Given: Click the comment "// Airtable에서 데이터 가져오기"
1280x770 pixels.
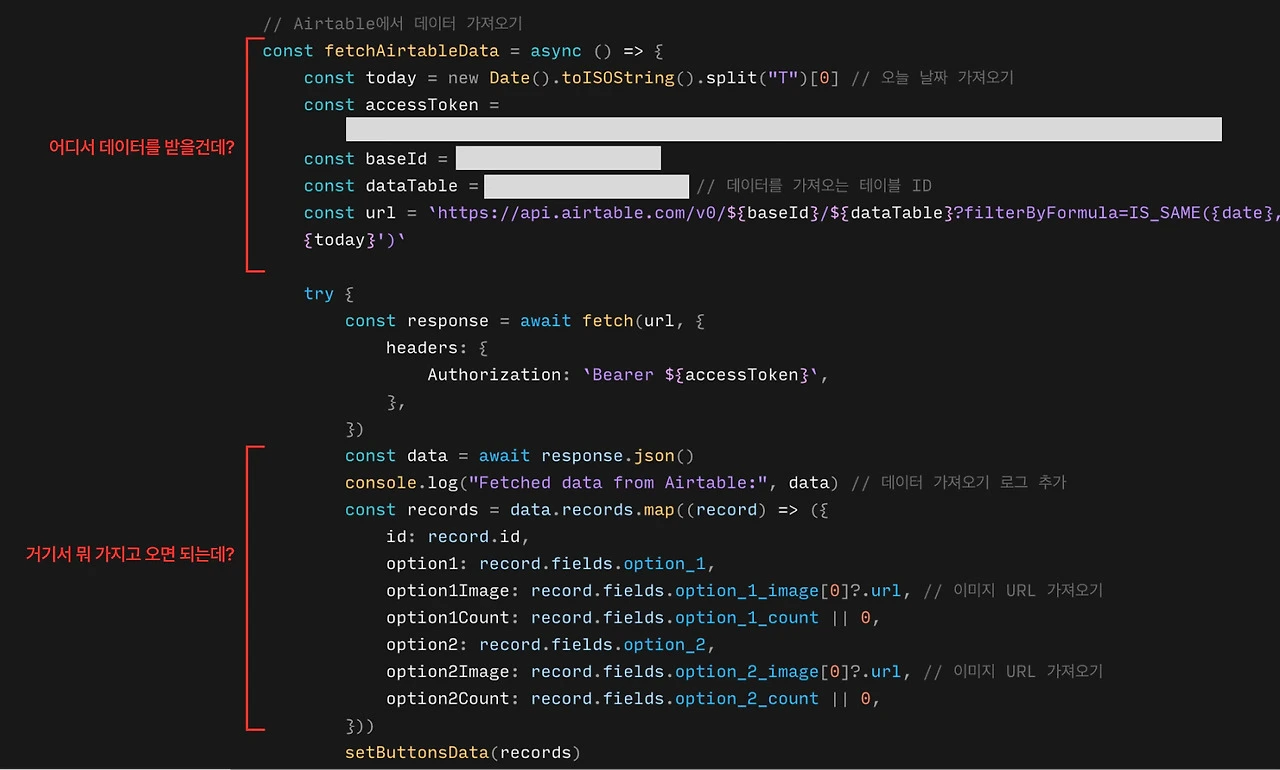Looking at the screenshot, I should tap(392, 23).
